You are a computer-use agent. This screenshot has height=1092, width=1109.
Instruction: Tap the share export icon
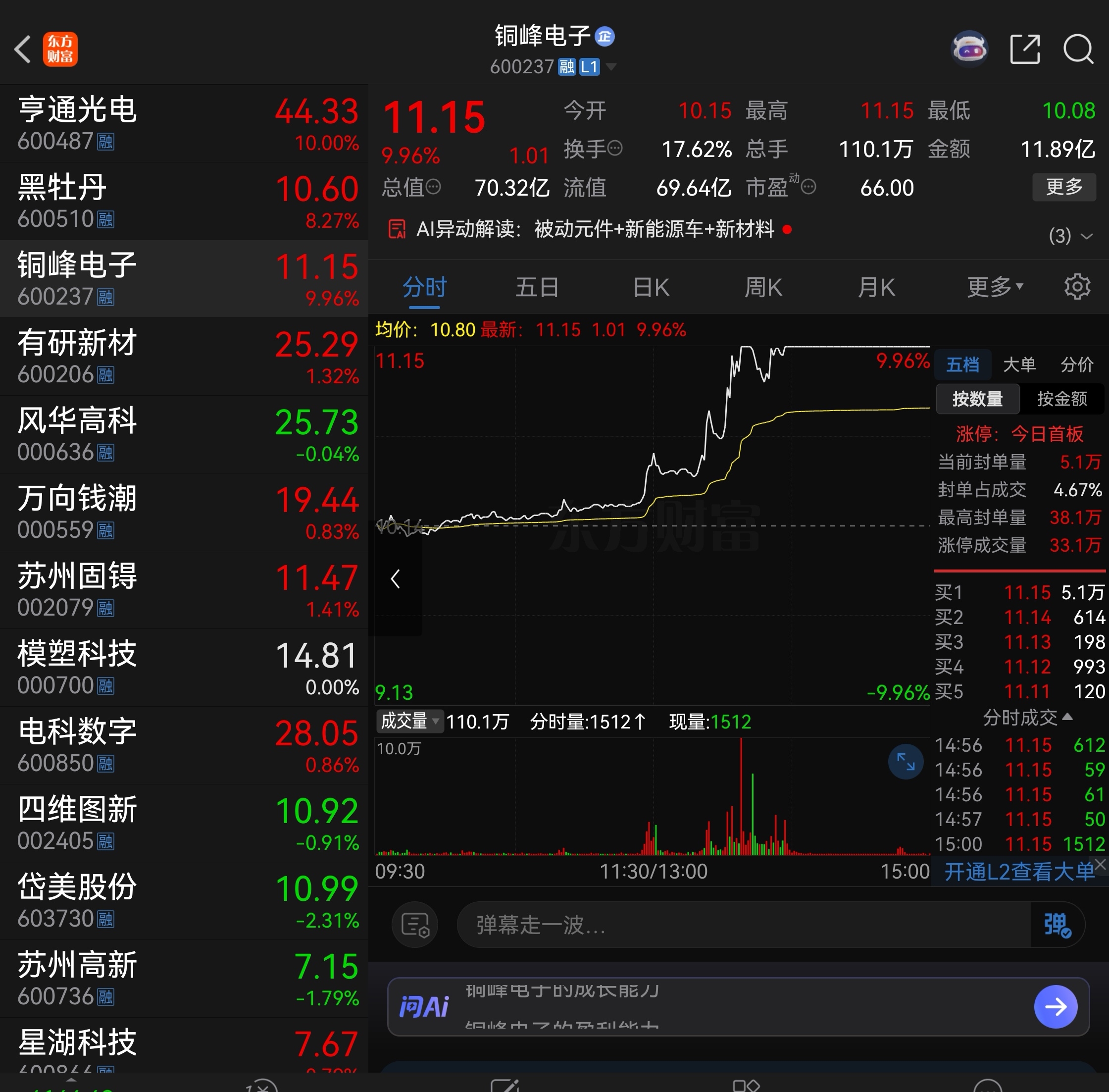[x=1024, y=50]
